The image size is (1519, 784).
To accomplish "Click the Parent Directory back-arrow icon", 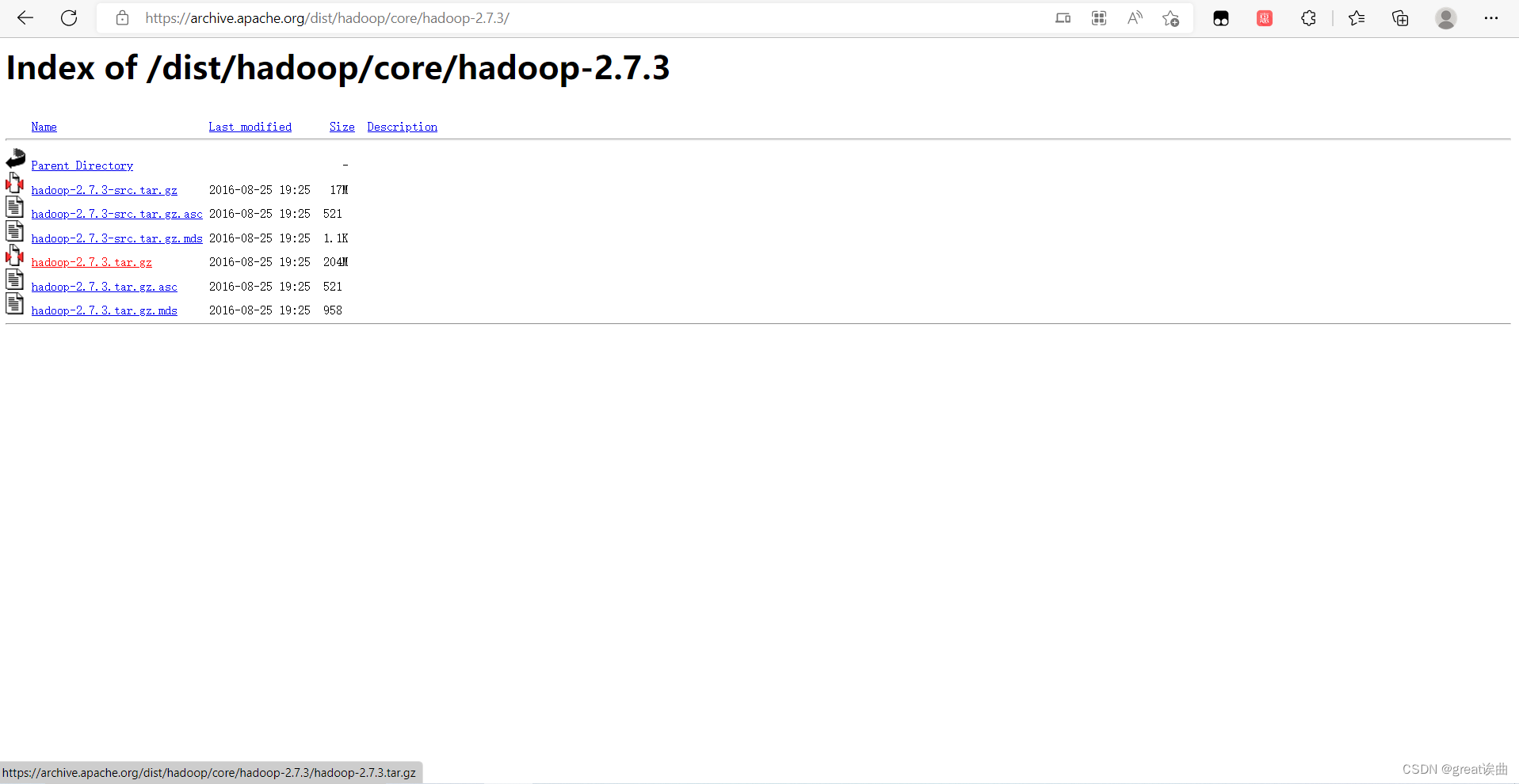I will click(x=16, y=158).
